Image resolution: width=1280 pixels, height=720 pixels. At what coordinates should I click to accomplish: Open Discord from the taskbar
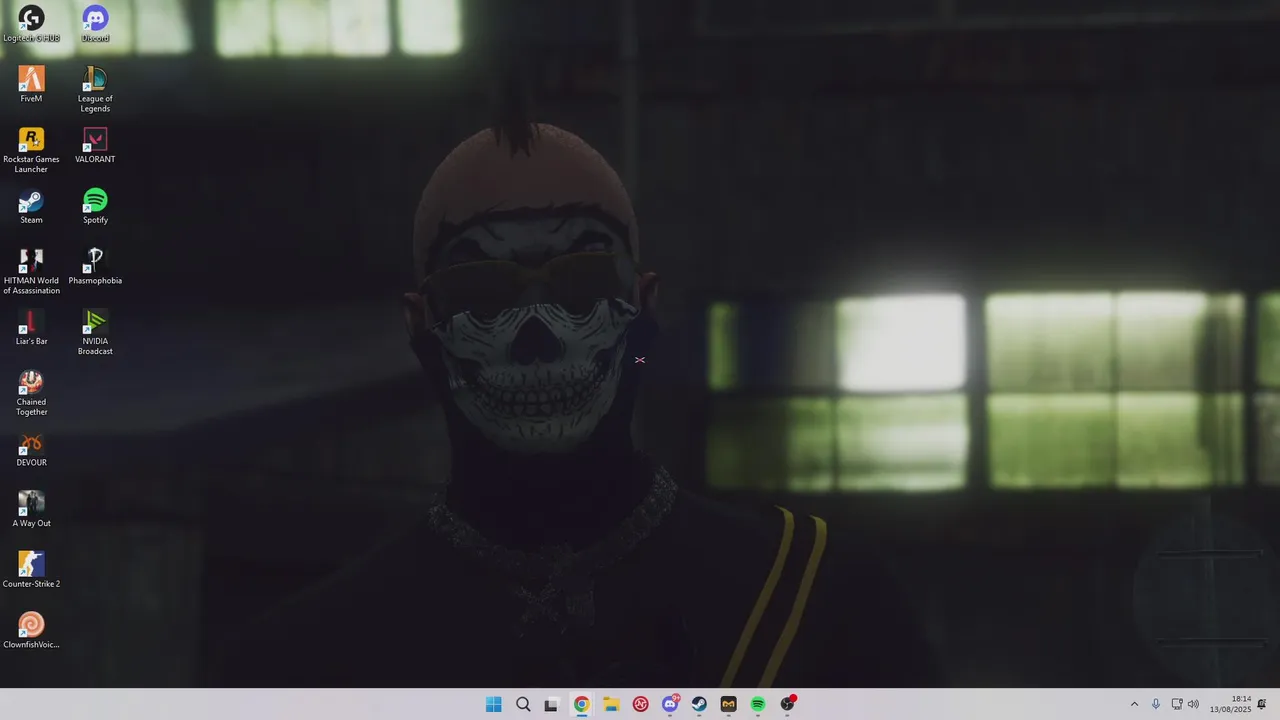pyautogui.click(x=670, y=704)
